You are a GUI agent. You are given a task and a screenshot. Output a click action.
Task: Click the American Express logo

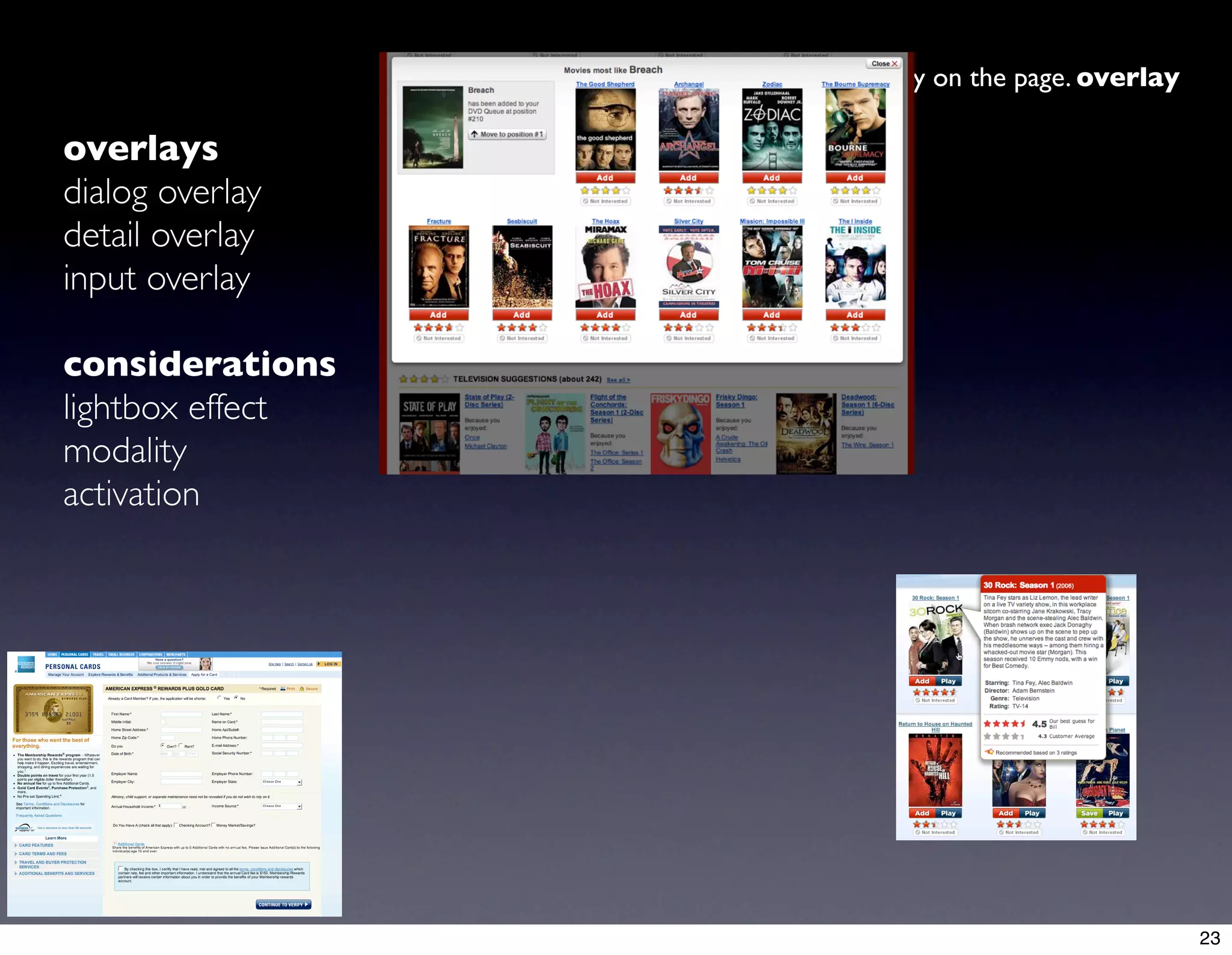coord(26,664)
